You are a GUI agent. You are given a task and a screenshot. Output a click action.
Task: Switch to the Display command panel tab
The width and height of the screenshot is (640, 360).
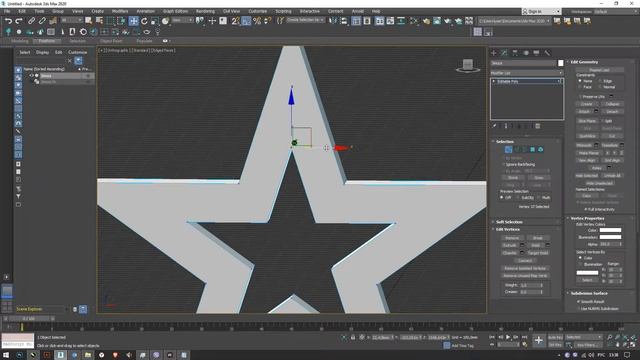pos(536,53)
